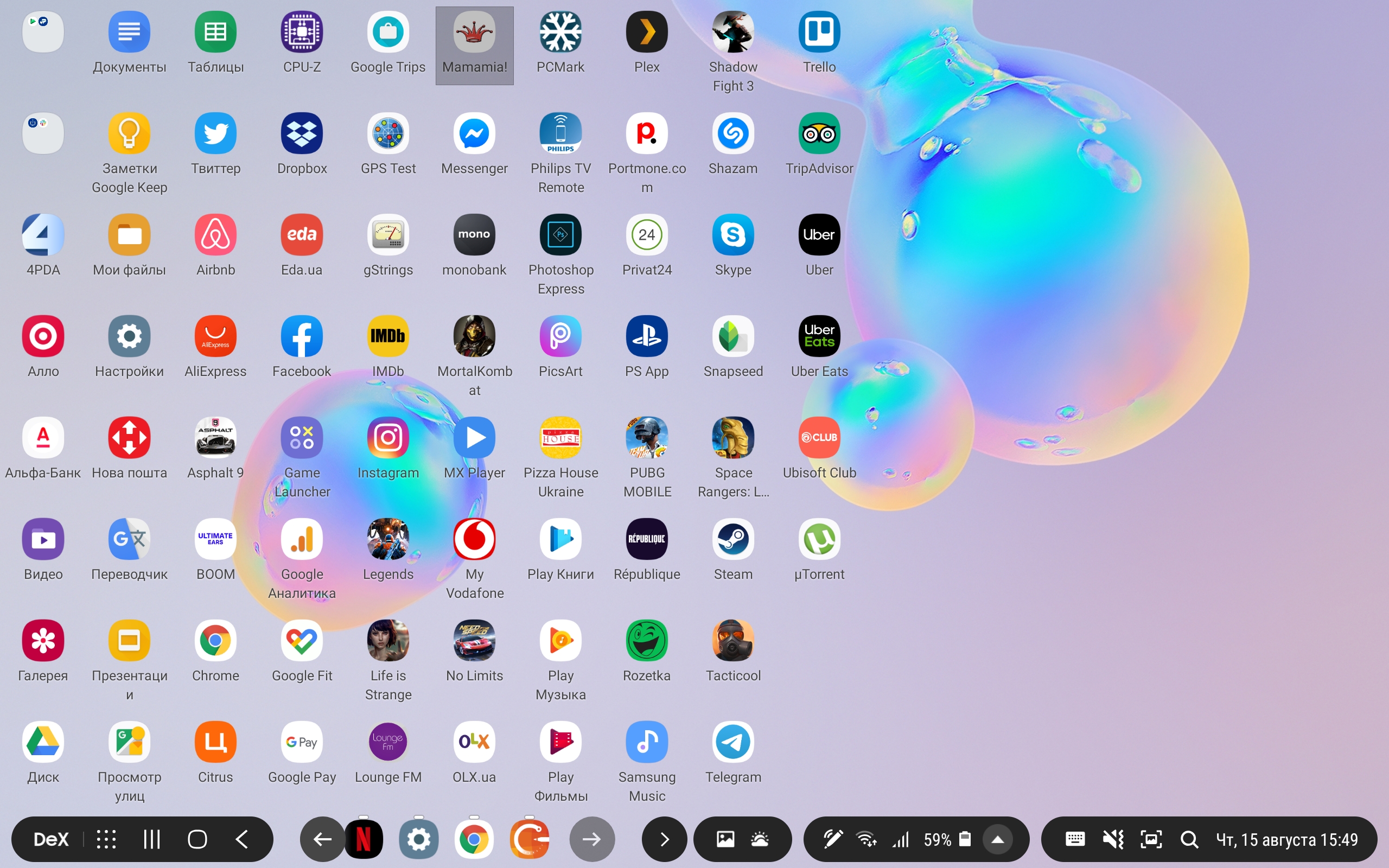The width and height of the screenshot is (1389, 868).
Task: Show recent apps with the three-bars button
Action: tap(151, 839)
